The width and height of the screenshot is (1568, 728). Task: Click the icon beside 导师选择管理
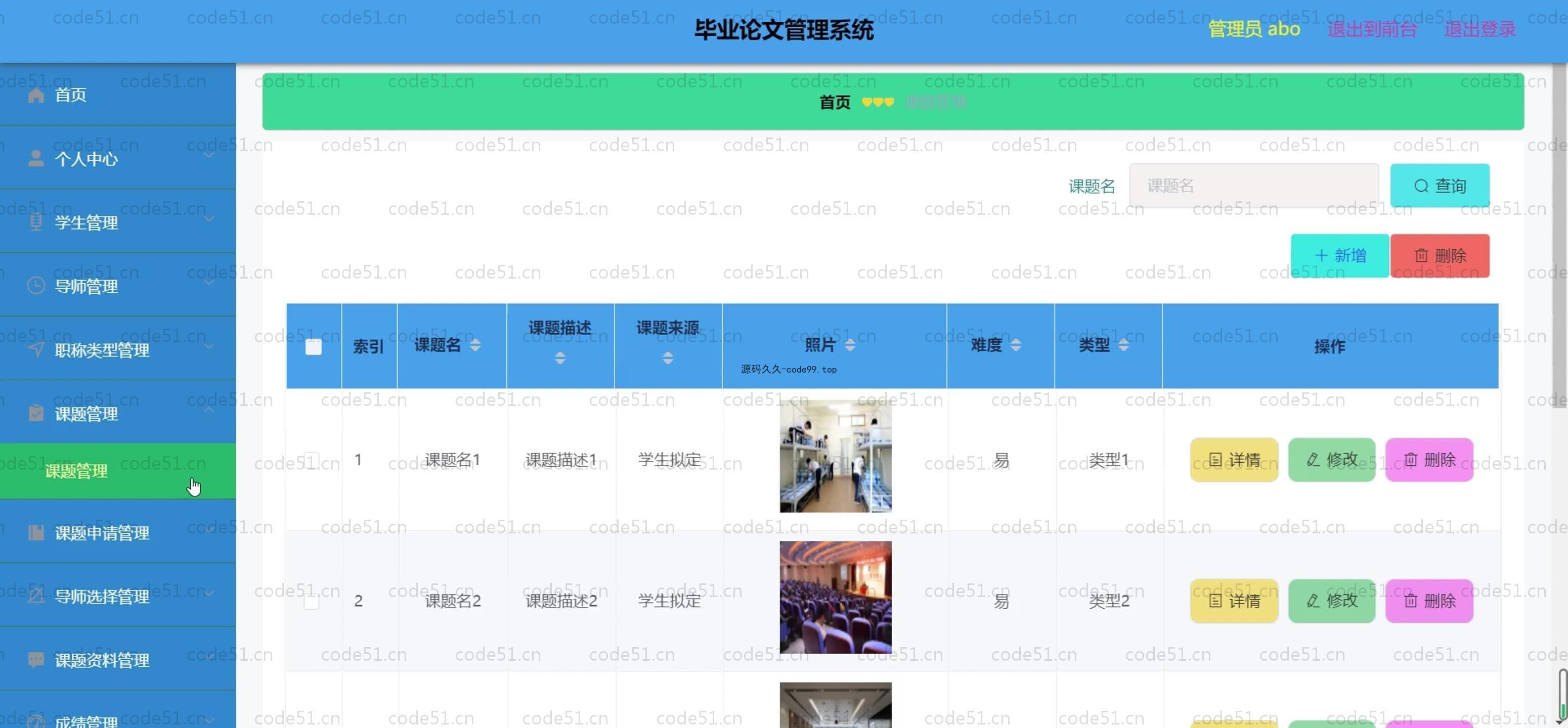click(36, 596)
